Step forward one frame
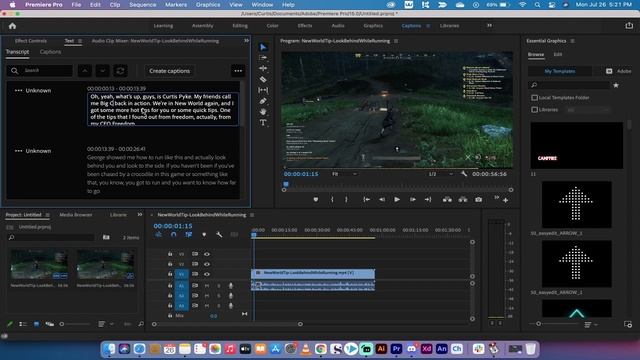Screen dimensions: 640x360 [413, 200]
